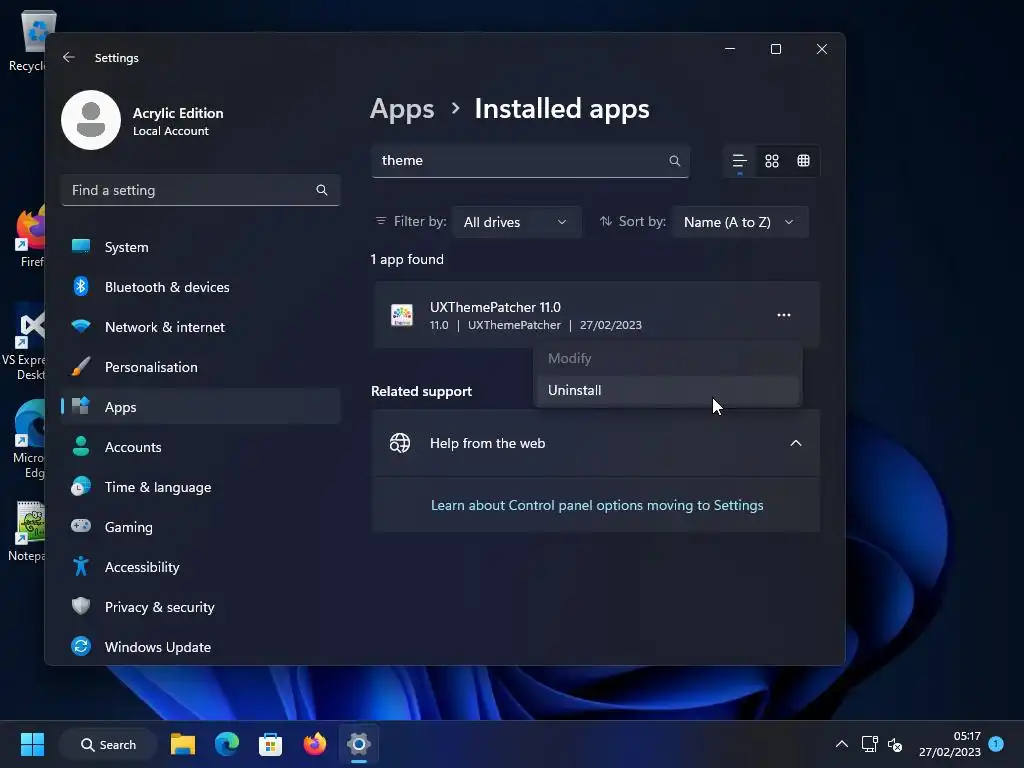Select the Notepad++ desktop shortcut
The height and width of the screenshot is (768, 1024).
click(27, 532)
